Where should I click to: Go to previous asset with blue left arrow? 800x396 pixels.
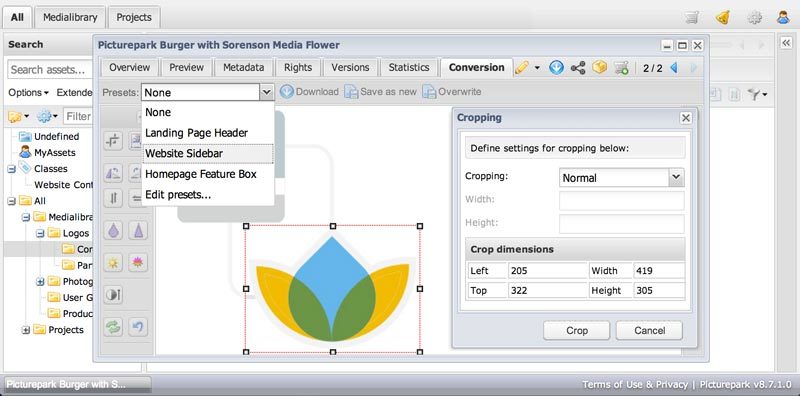(673, 67)
